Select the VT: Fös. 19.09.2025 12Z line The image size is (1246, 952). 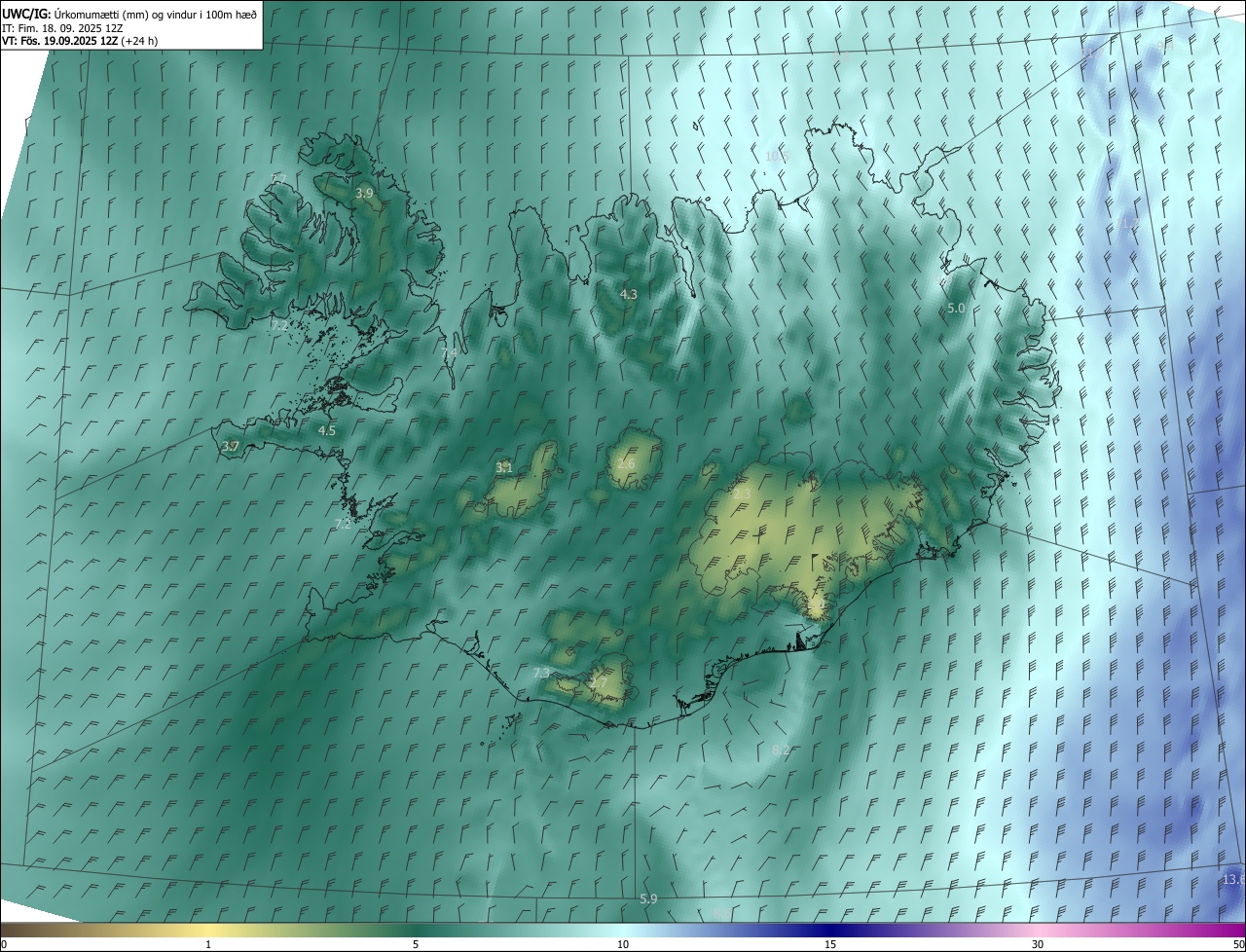(x=80, y=41)
